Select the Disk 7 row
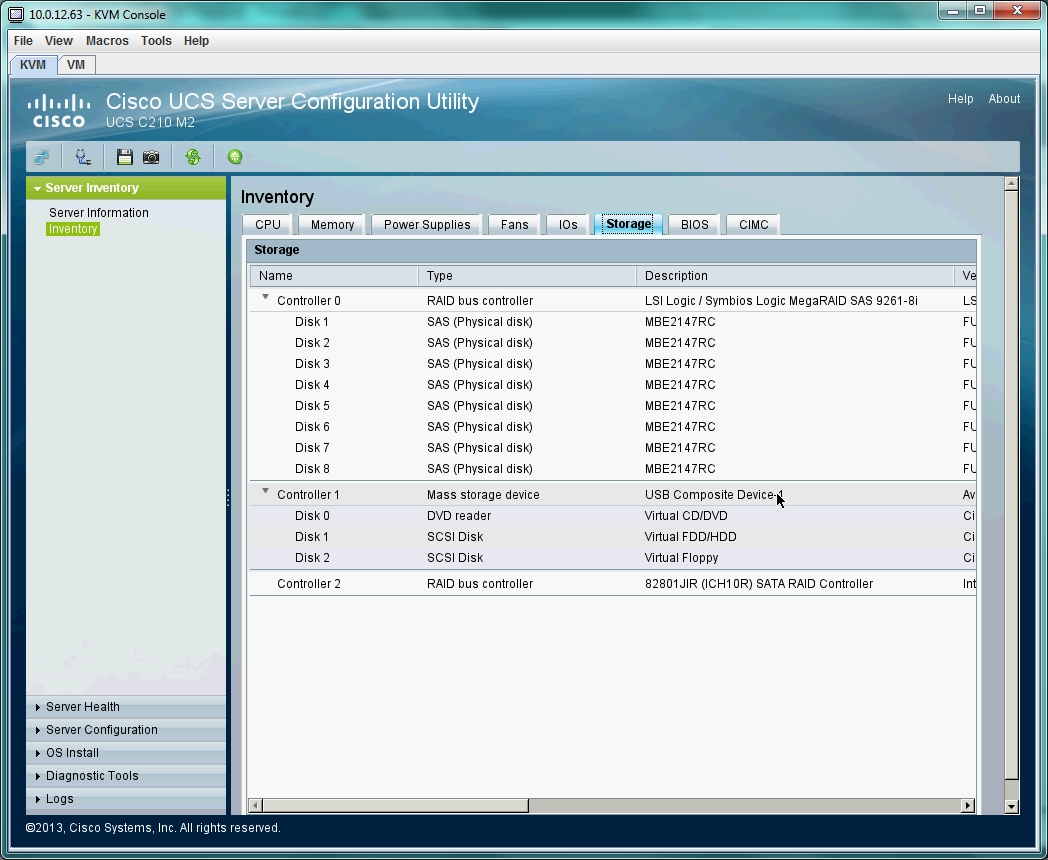 [613, 448]
